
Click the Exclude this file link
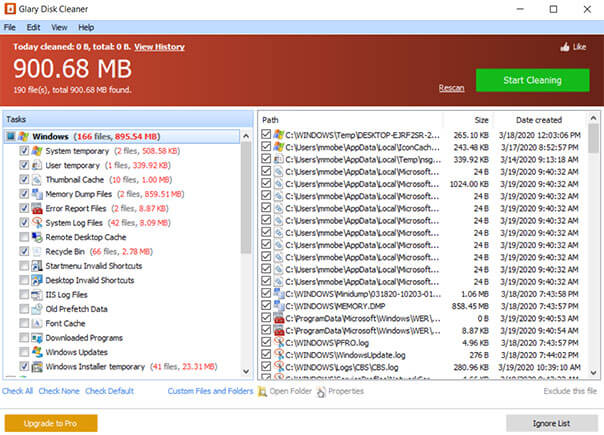pyautogui.click(x=570, y=391)
